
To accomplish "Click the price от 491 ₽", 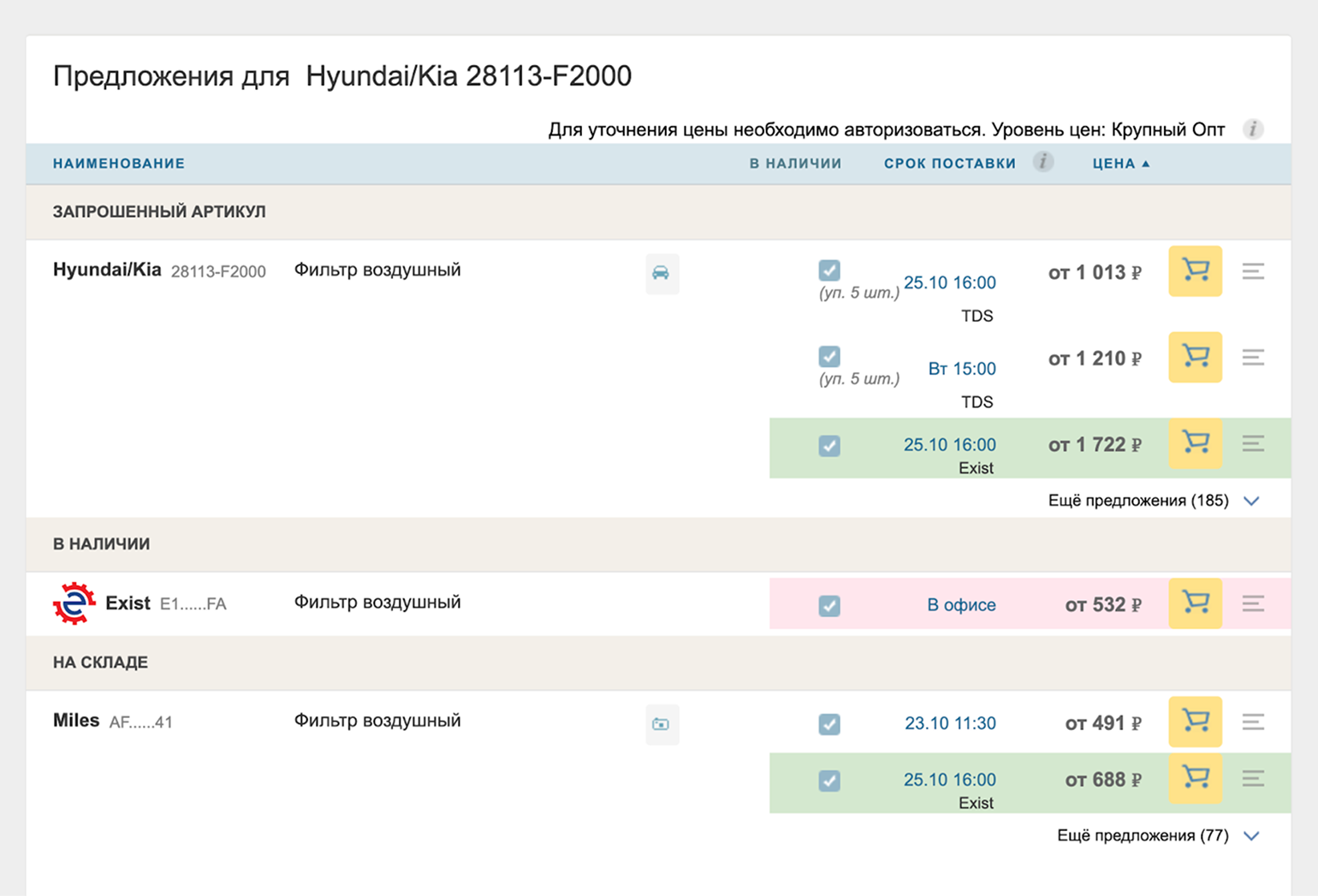I will (x=1103, y=723).
